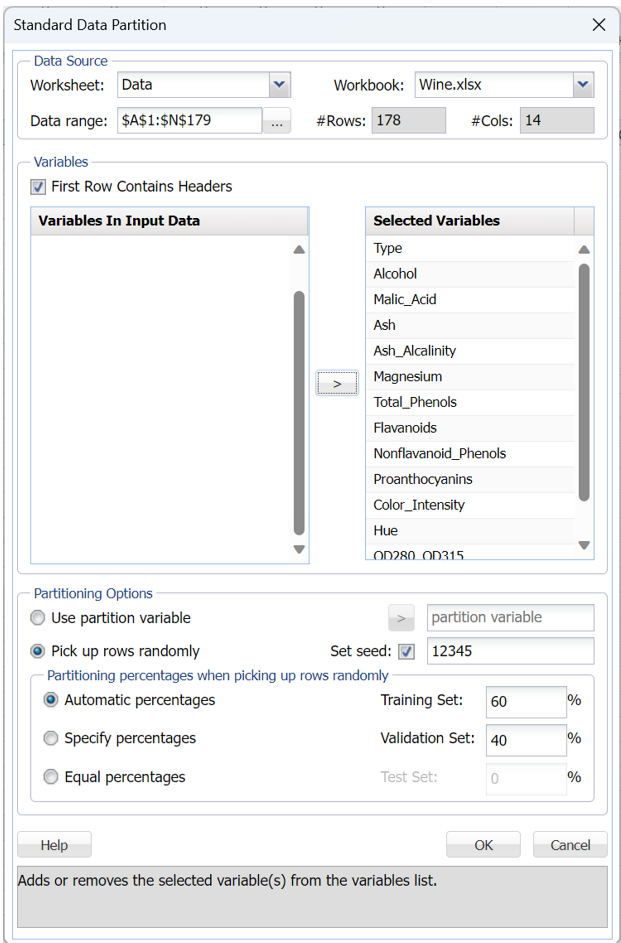
Task: Toggle First Row Contains Headers checkbox
Action: [39, 187]
